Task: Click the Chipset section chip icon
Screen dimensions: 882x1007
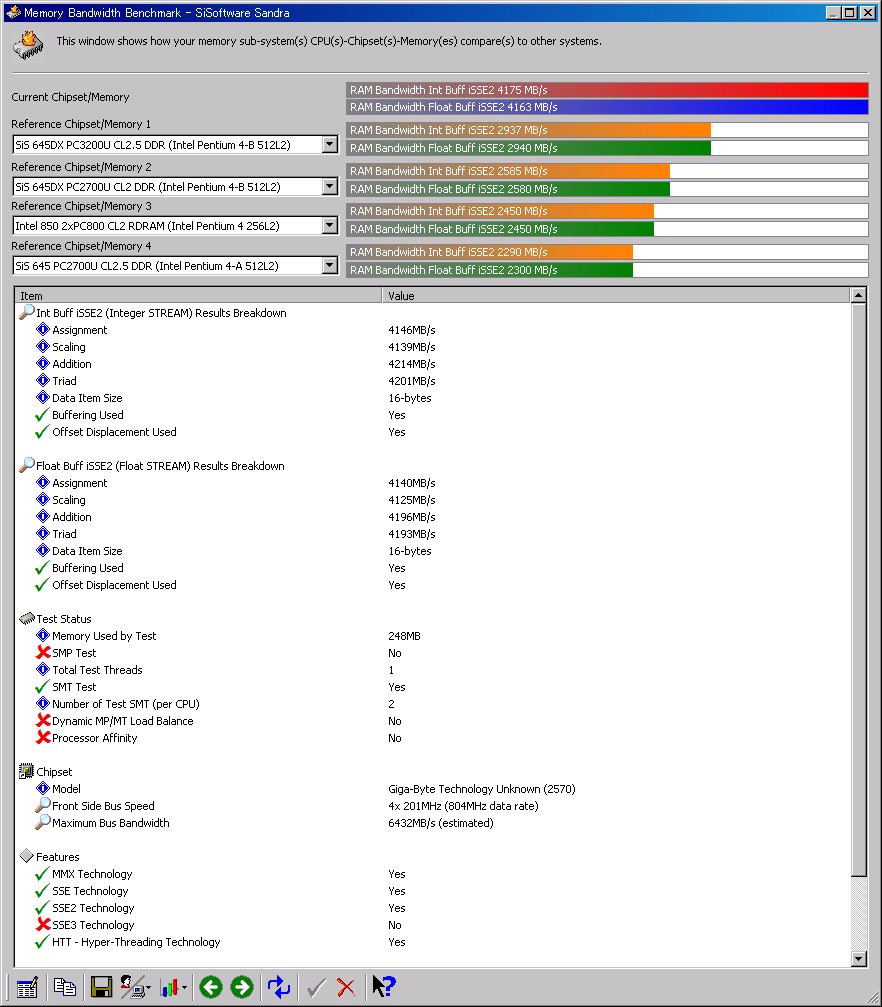Action: coord(26,771)
